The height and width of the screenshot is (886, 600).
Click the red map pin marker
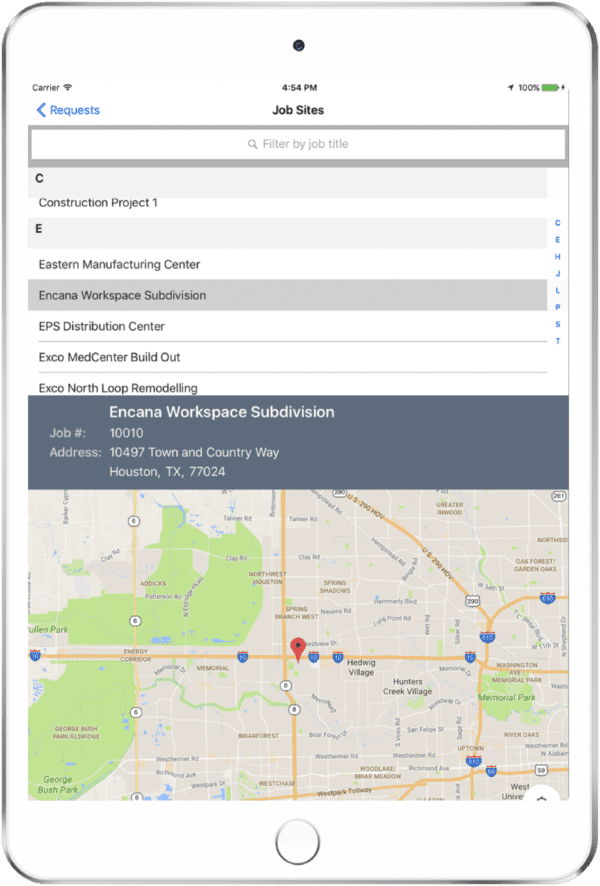coord(297,648)
